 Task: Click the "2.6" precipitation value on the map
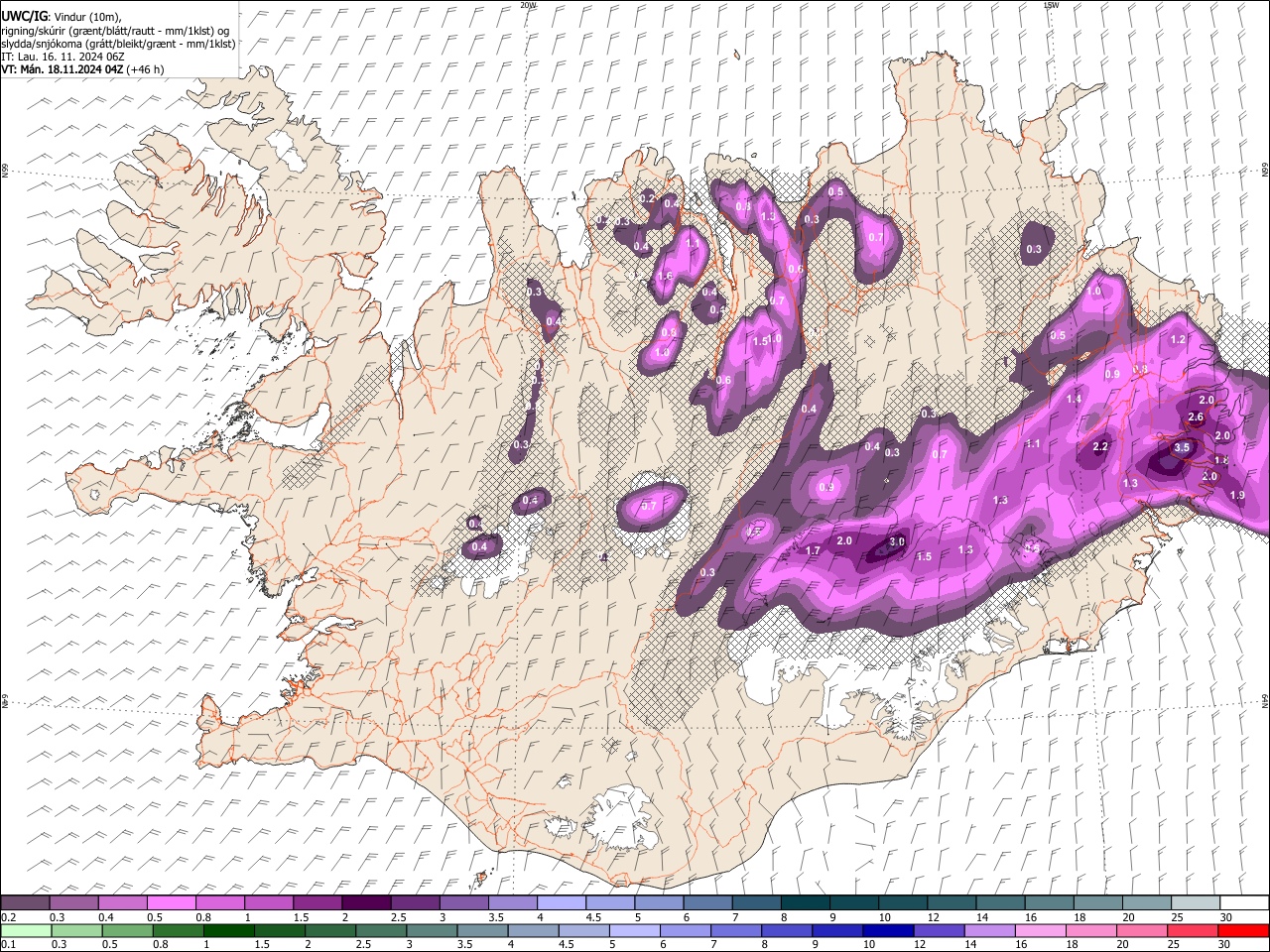(1196, 417)
